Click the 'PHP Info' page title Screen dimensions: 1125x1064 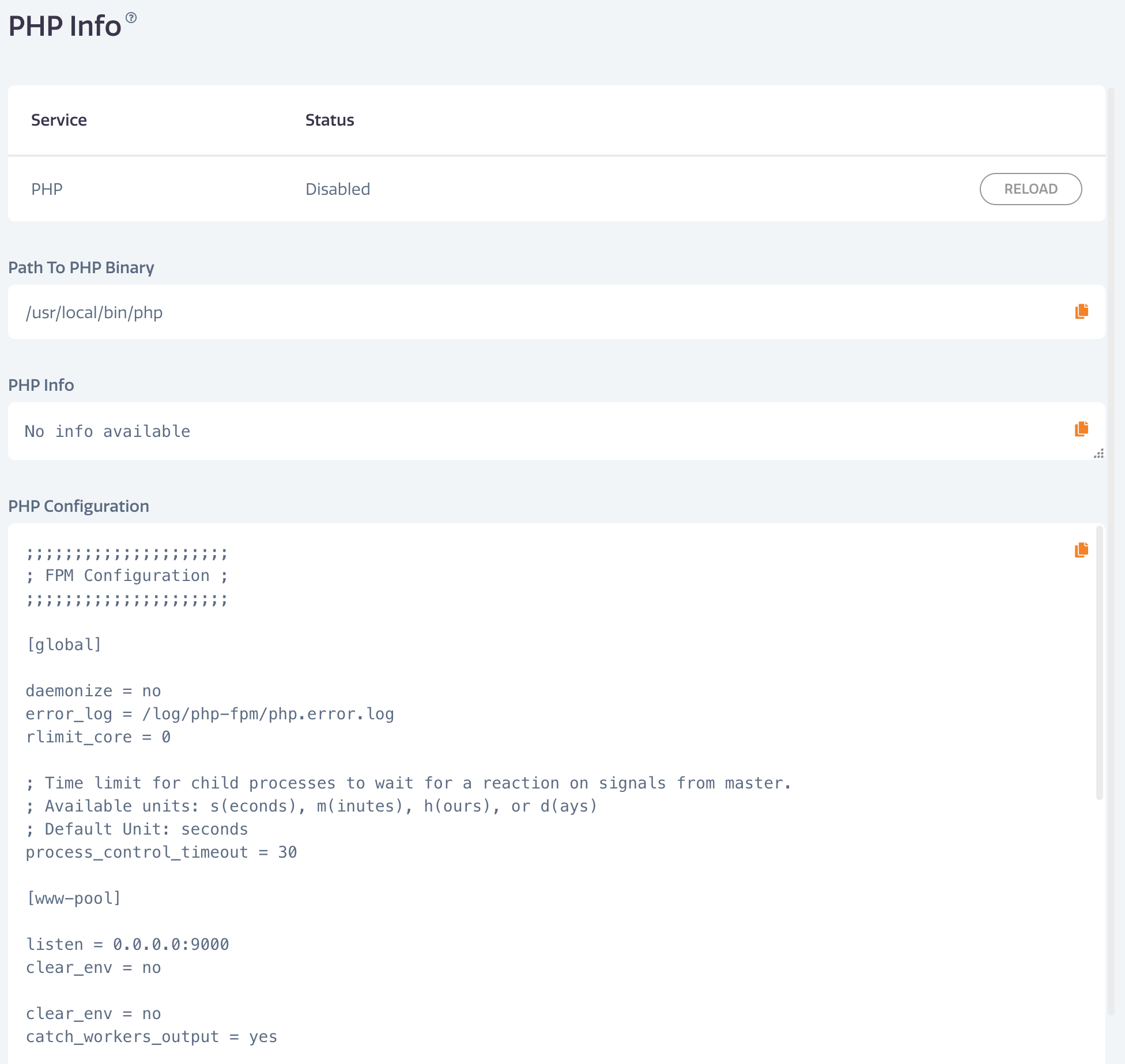[65, 26]
